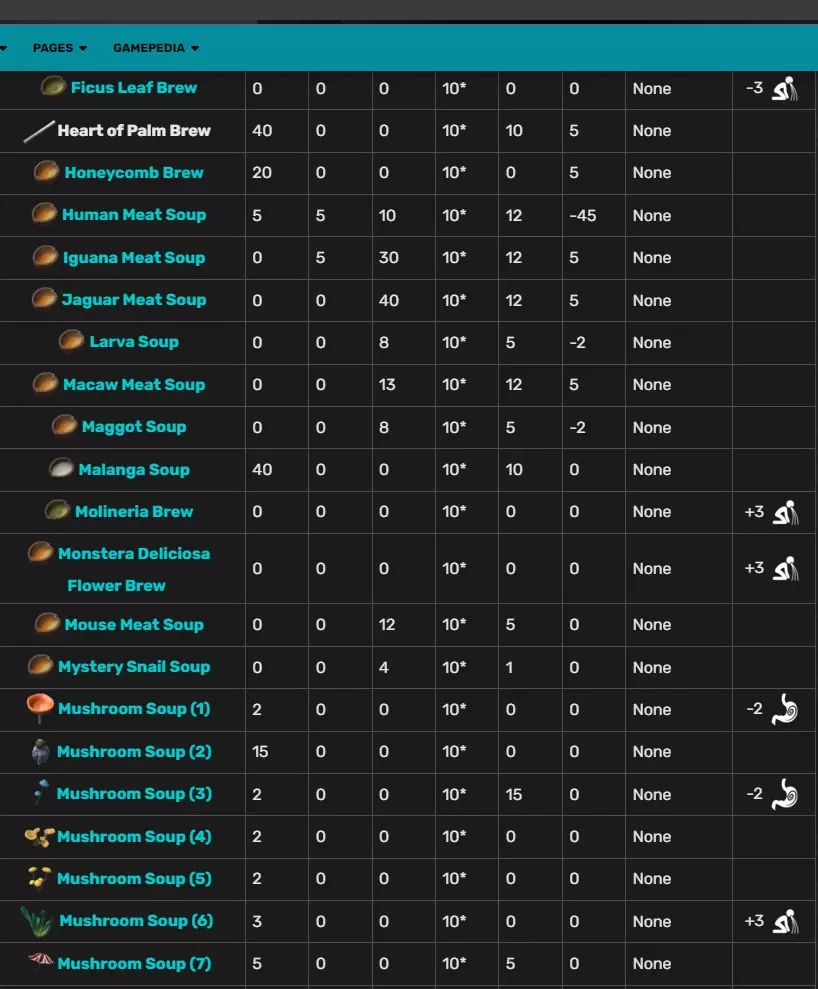The height and width of the screenshot is (989, 818).
Task: Click the dark mushroom icon beside Mushroom Soup (2)
Action: [x=40, y=751]
